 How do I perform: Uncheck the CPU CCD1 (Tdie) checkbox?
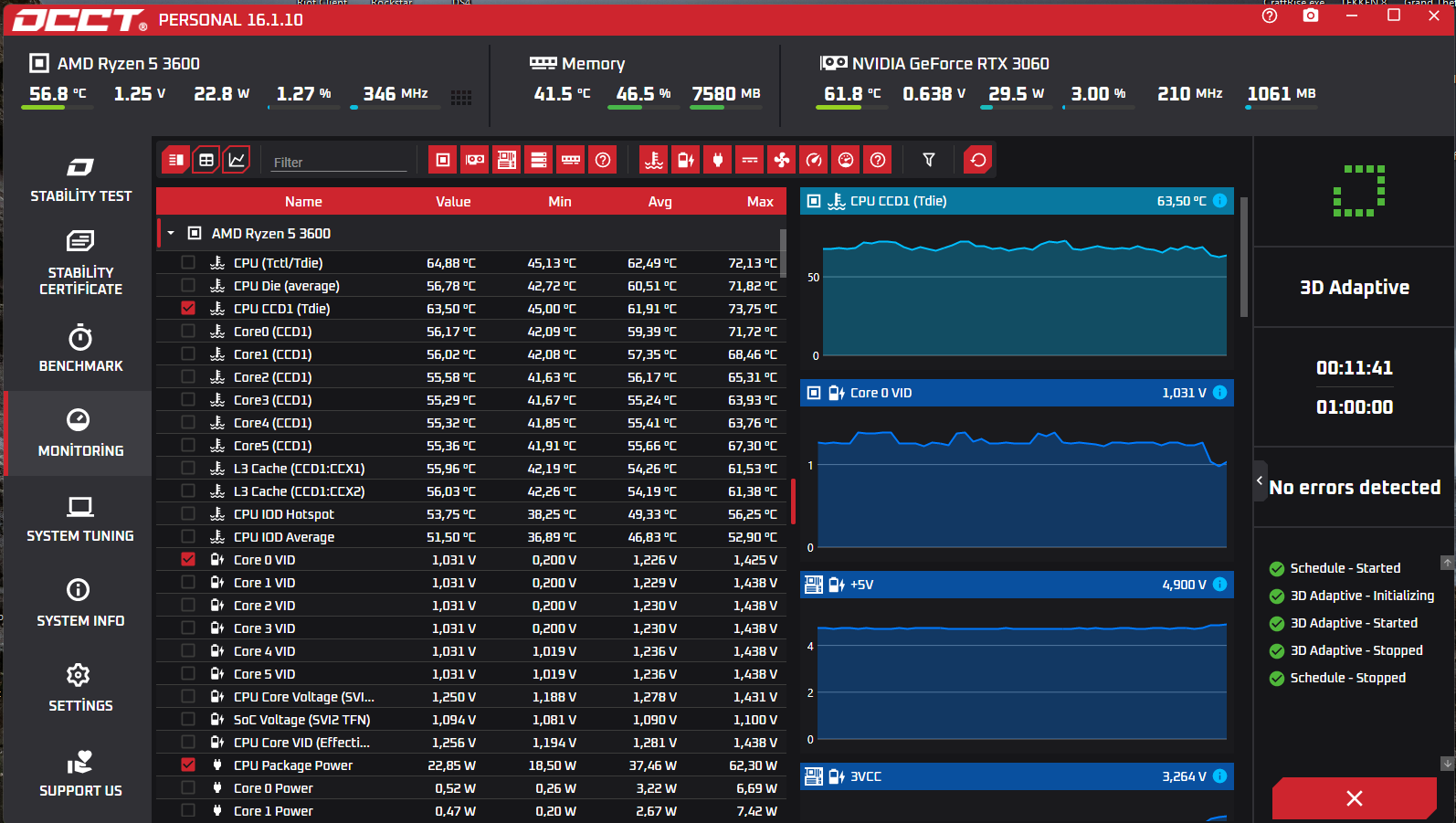click(188, 308)
